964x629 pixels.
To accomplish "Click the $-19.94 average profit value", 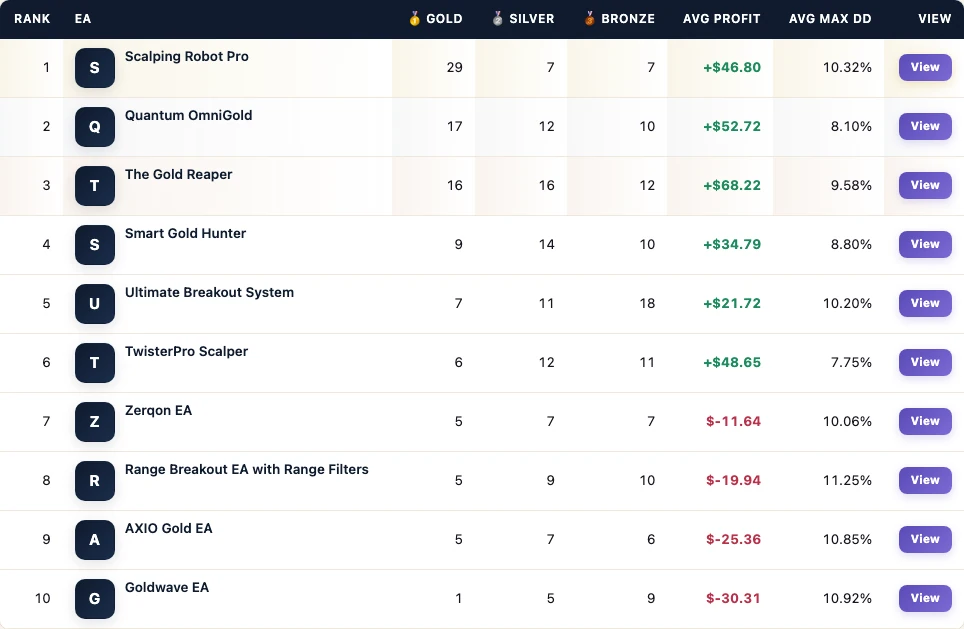I will pos(733,481).
